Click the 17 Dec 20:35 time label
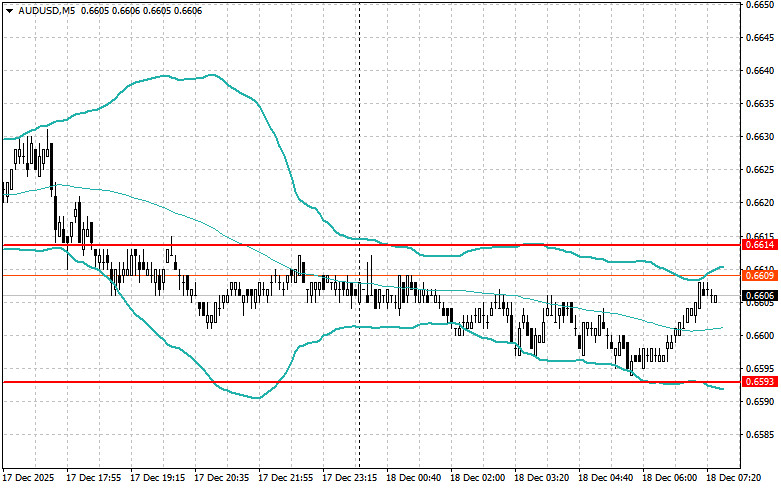This screenshot has width=781, height=489. 222,478
